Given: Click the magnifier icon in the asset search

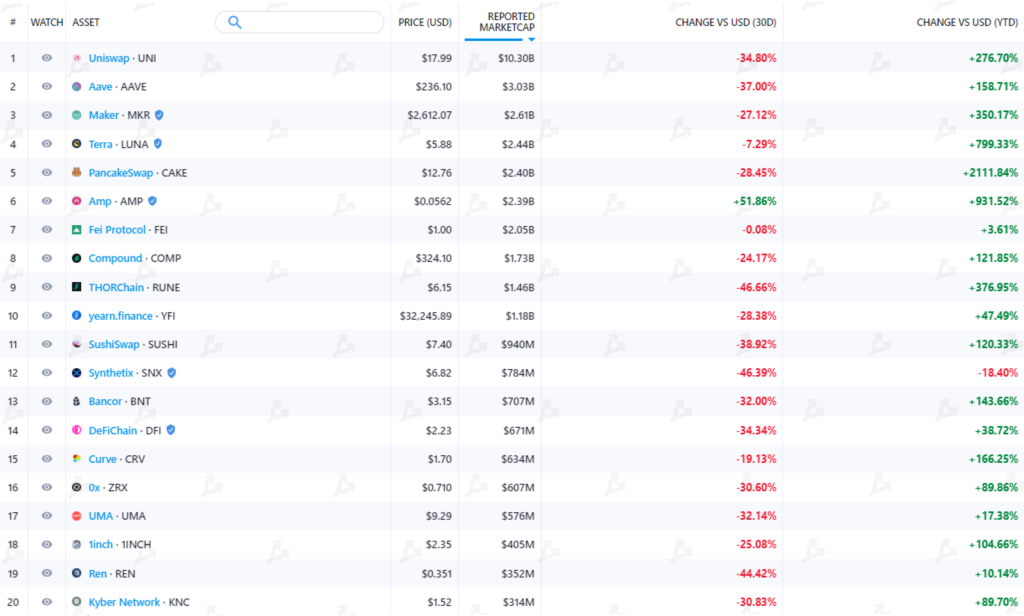Looking at the screenshot, I should (x=235, y=22).
